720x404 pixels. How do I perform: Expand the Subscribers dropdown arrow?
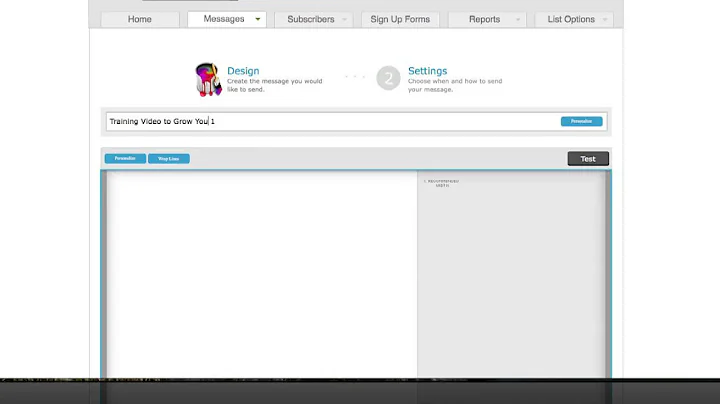point(344,19)
